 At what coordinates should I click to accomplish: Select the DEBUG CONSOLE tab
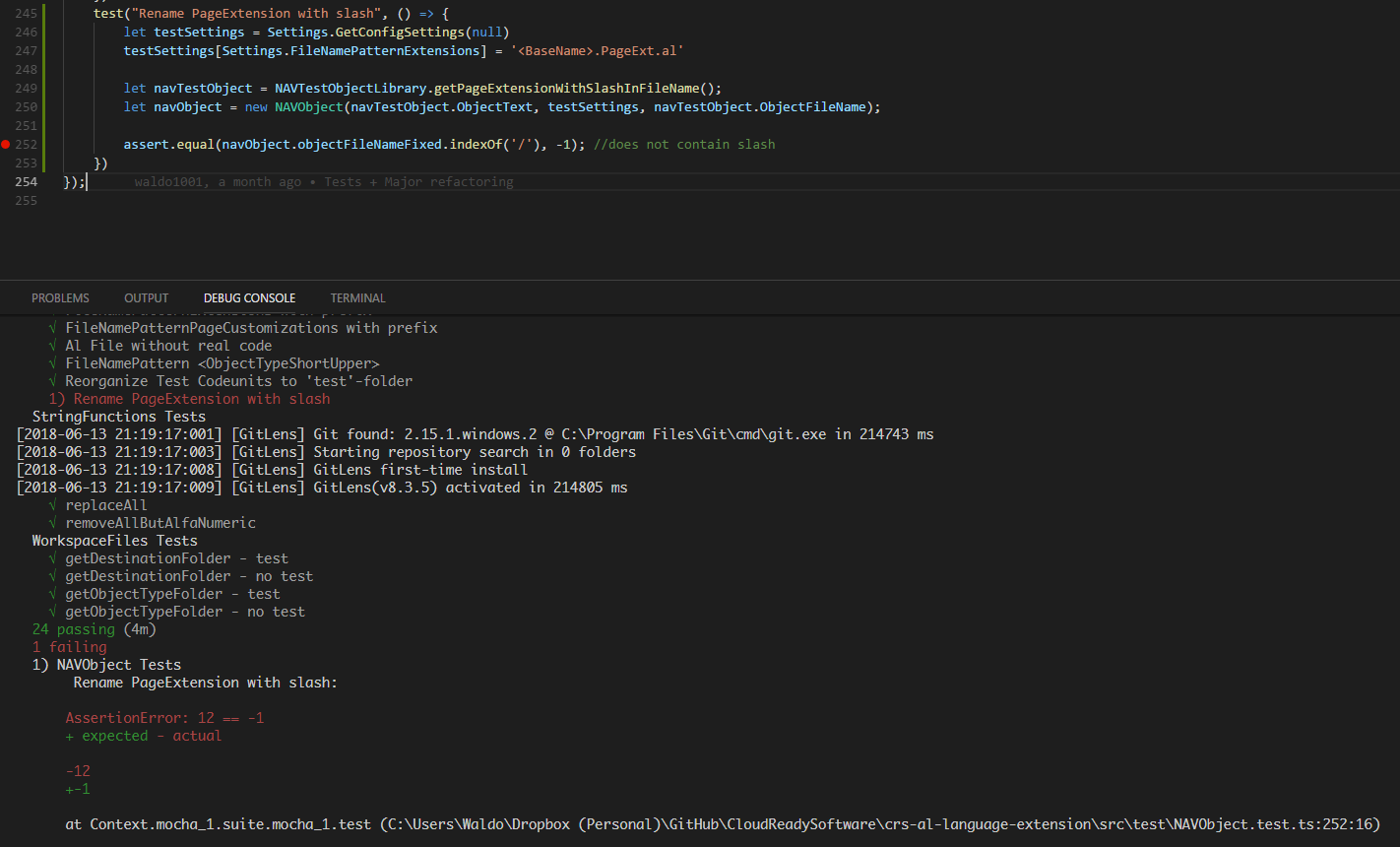(x=249, y=297)
